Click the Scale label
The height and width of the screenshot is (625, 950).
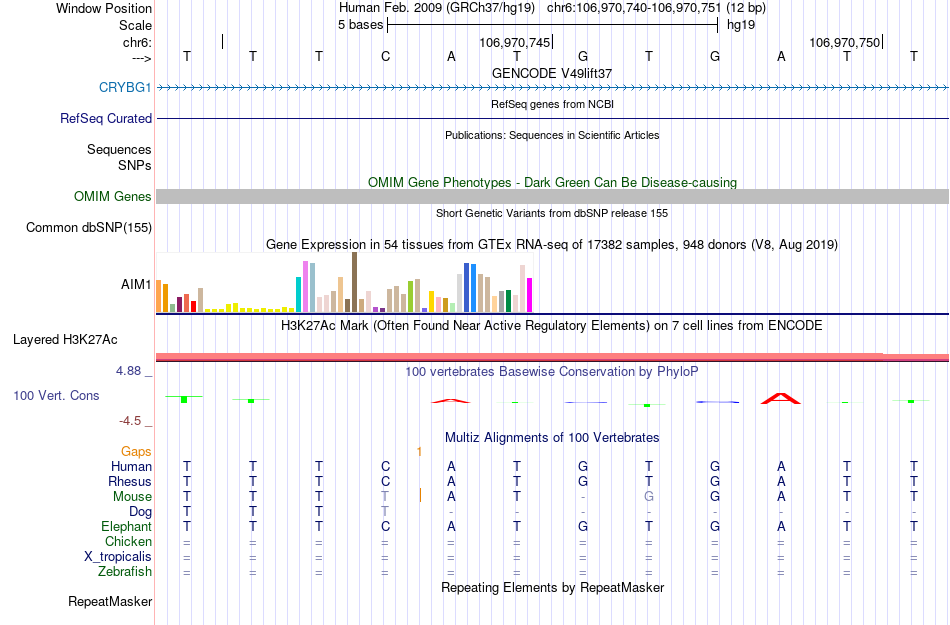pos(135,25)
